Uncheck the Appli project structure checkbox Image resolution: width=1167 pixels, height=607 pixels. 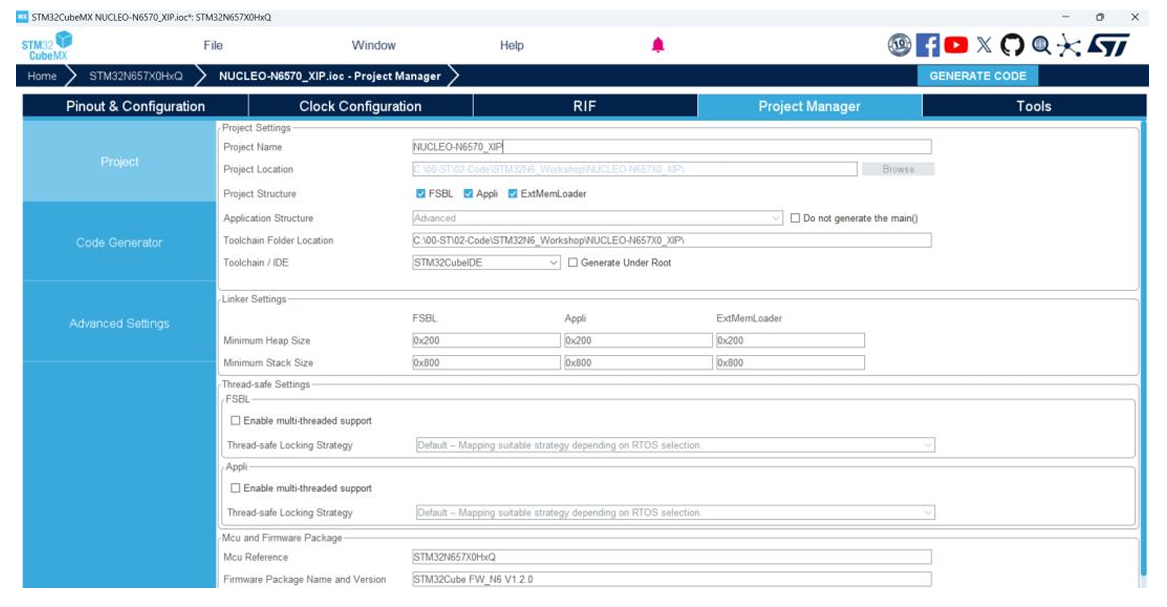468,193
